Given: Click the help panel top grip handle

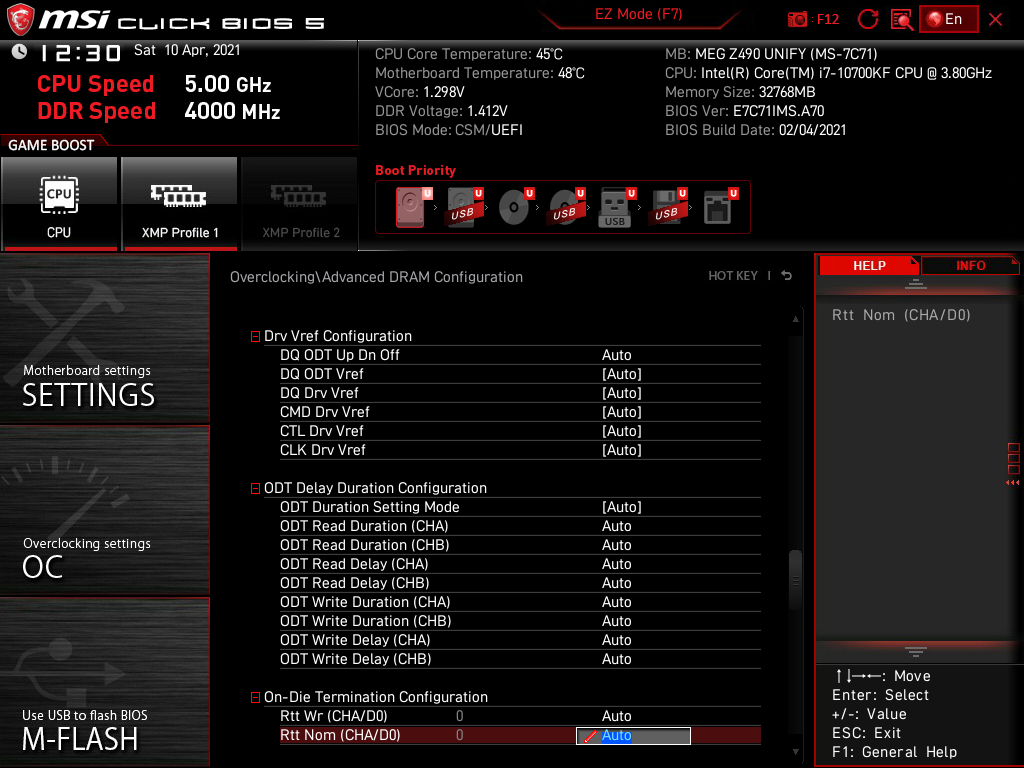Looking at the screenshot, I should 916,284.
